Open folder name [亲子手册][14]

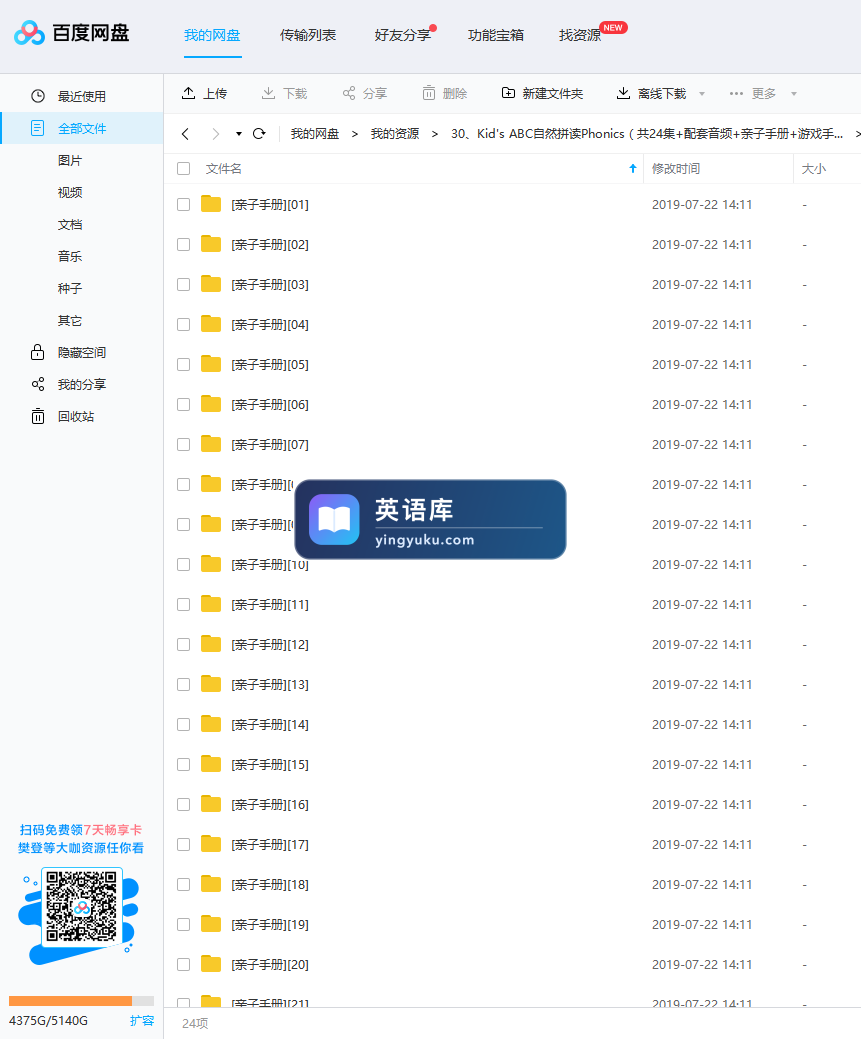[270, 725]
